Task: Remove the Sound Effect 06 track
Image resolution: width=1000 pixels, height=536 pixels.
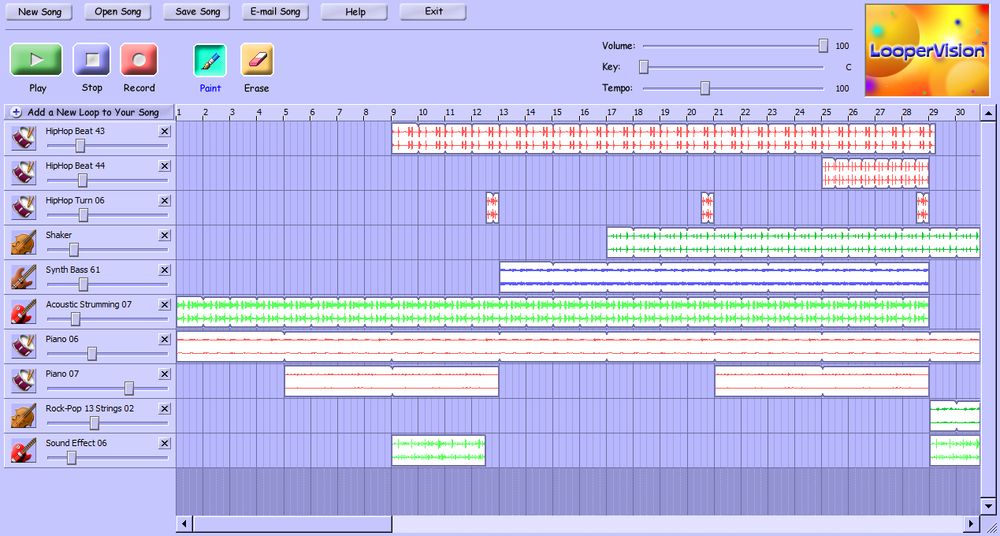Action: click(x=165, y=443)
